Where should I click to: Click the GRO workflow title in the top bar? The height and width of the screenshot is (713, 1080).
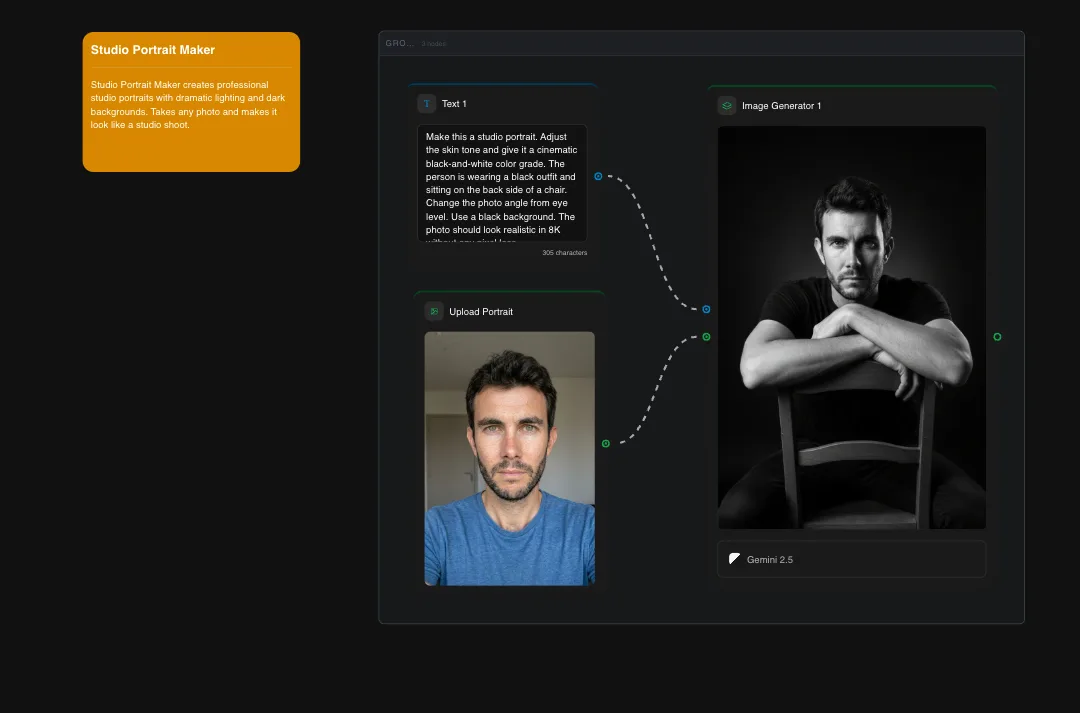click(397, 43)
